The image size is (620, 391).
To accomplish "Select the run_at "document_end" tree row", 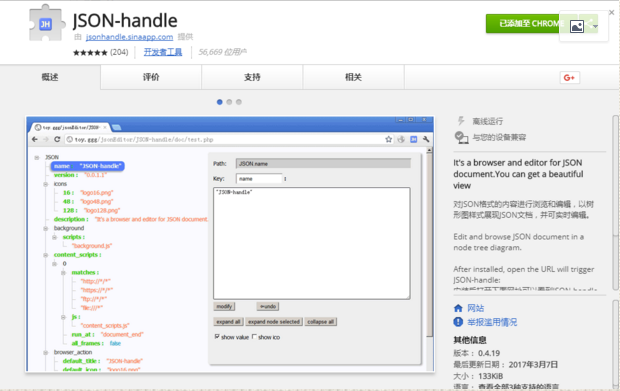I will tap(107, 334).
